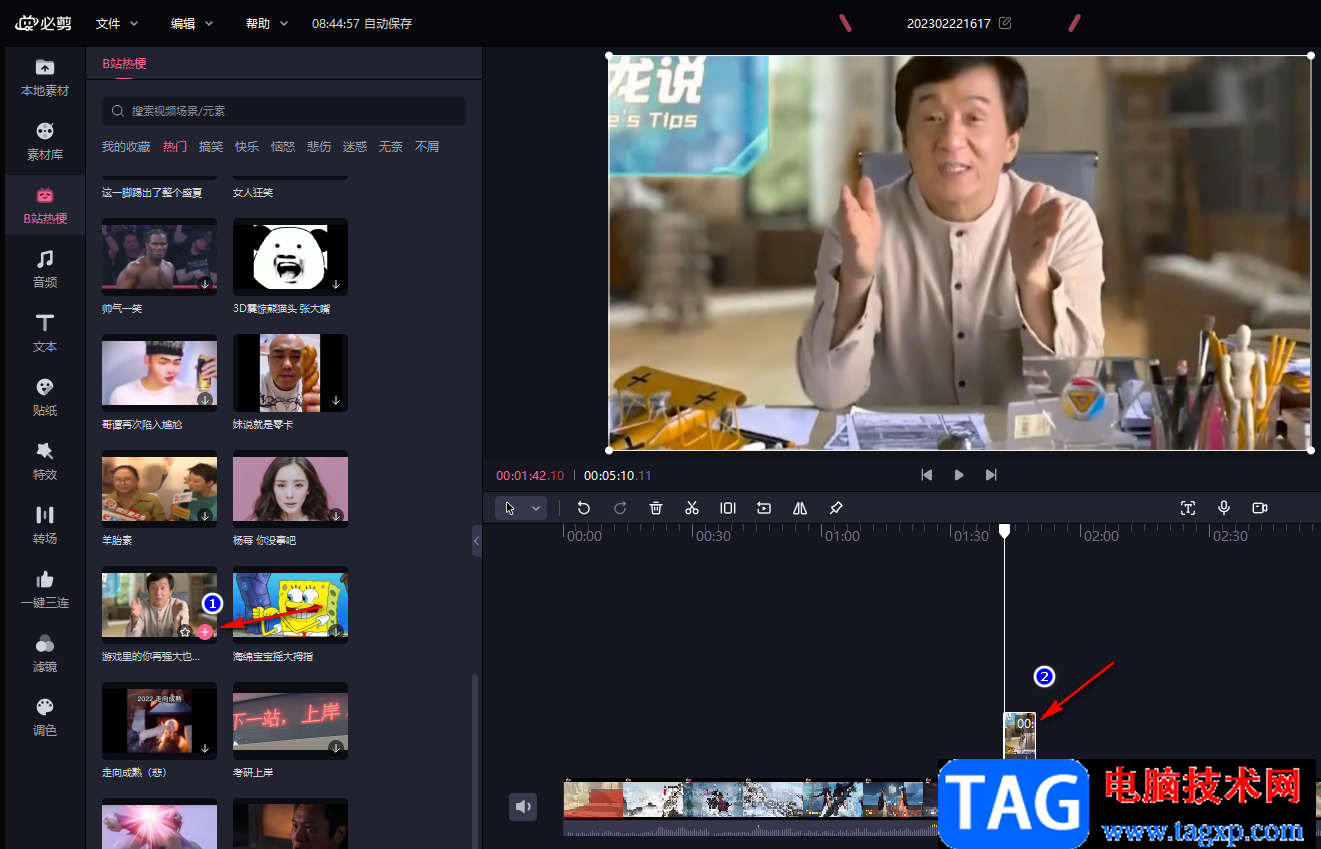Select the 妹说就是零卡 thumbnail
This screenshot has height=849, width=1321.
(x=290, y=373)
